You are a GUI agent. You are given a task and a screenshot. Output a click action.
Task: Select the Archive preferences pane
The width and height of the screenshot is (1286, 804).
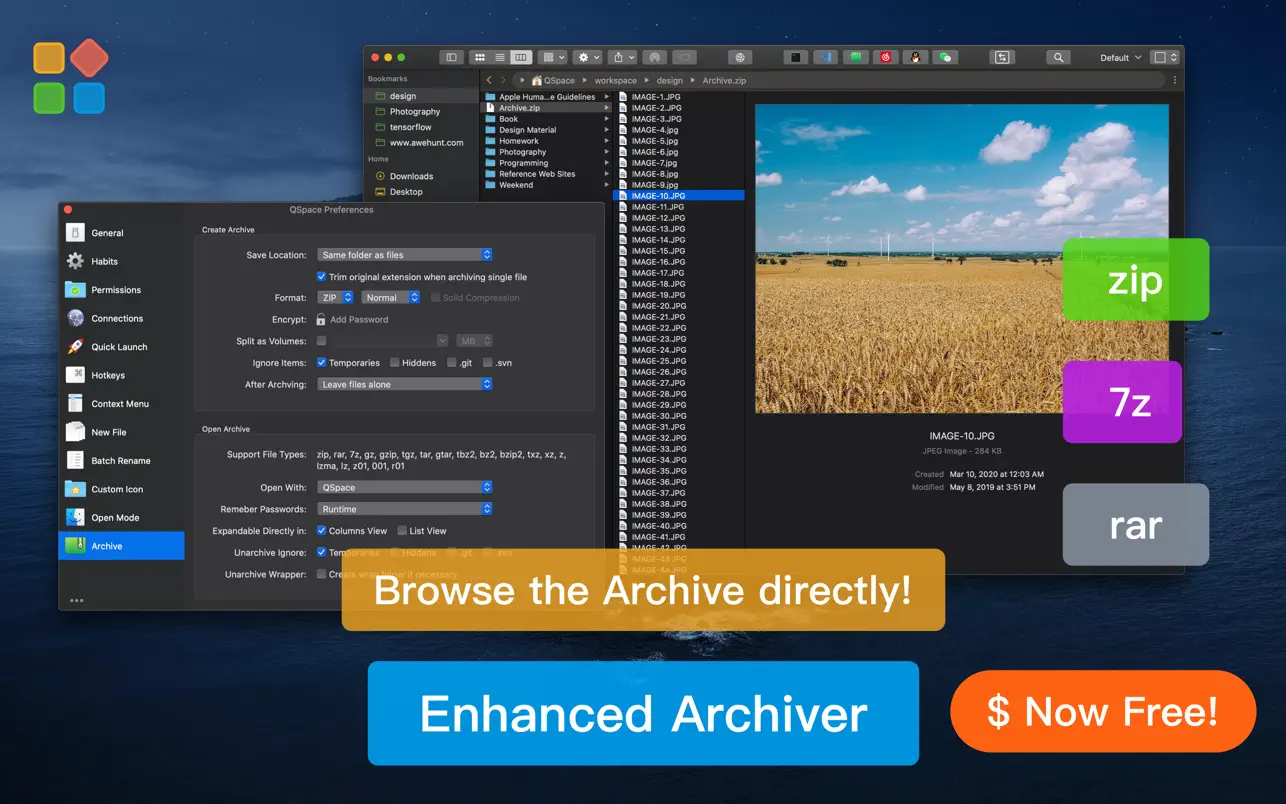[121, 546]
